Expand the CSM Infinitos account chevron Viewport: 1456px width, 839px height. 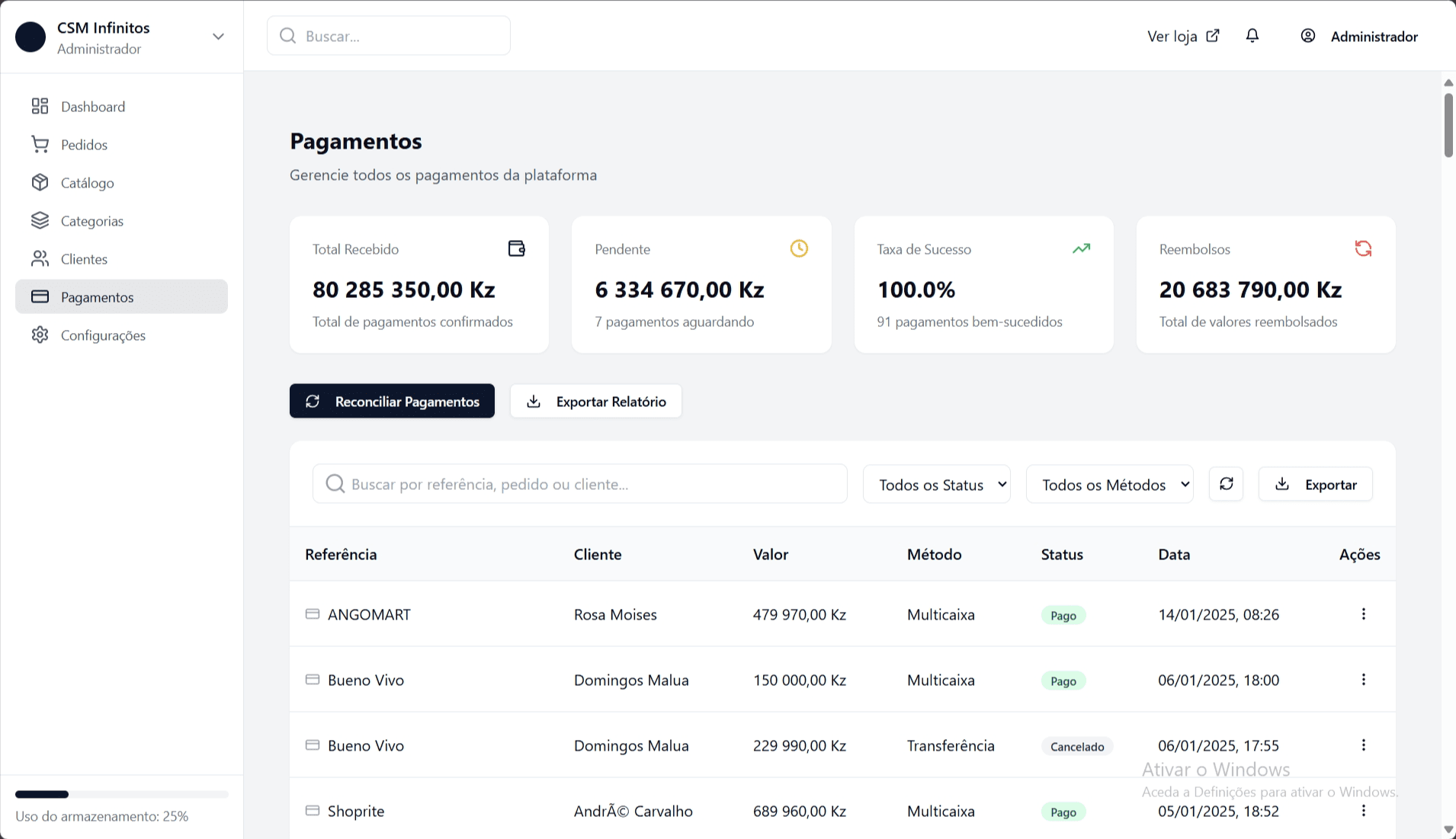coord(218,37)
